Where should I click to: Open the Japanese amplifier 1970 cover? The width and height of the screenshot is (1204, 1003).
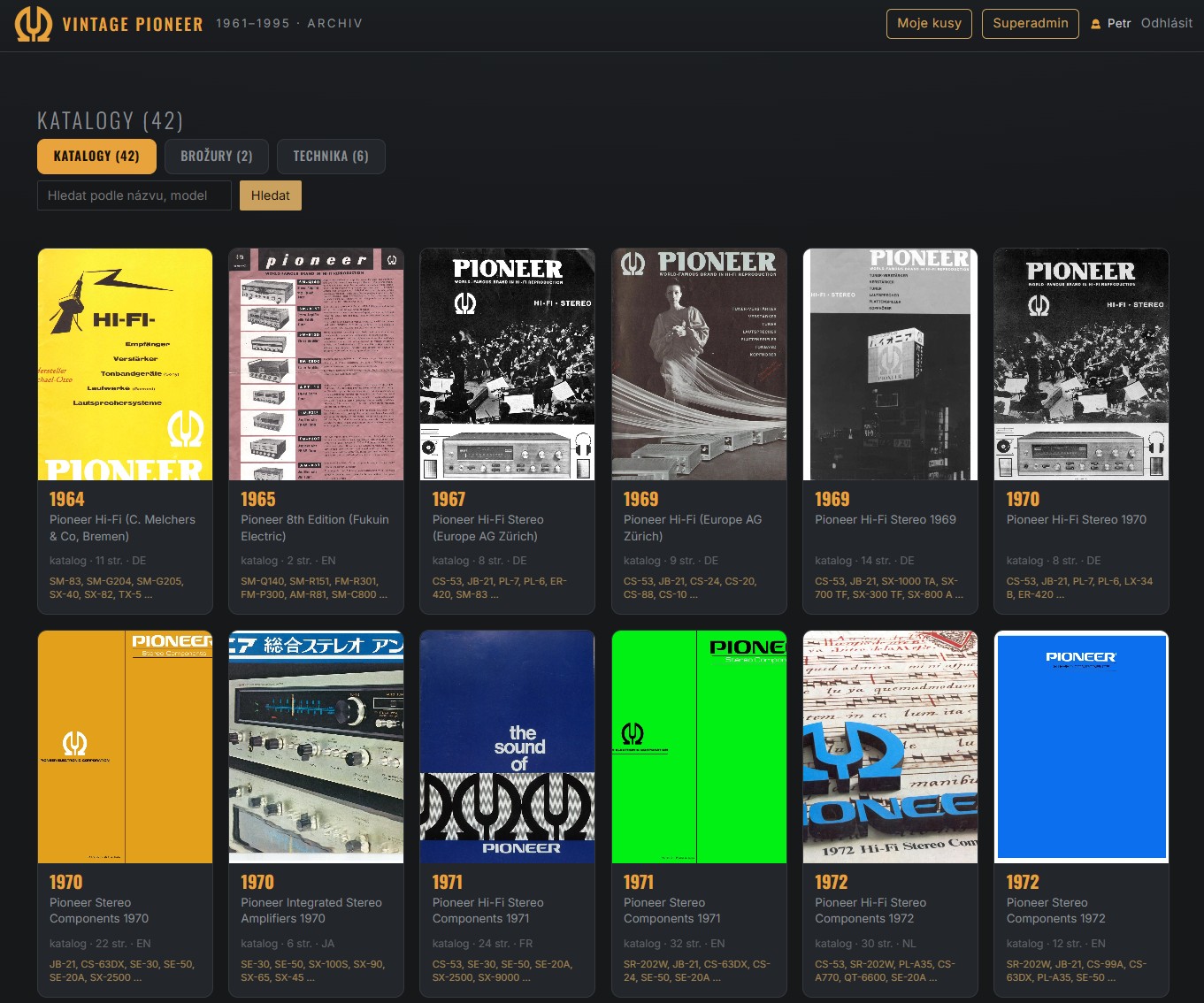pyautogui.click(x=316, y=747)
